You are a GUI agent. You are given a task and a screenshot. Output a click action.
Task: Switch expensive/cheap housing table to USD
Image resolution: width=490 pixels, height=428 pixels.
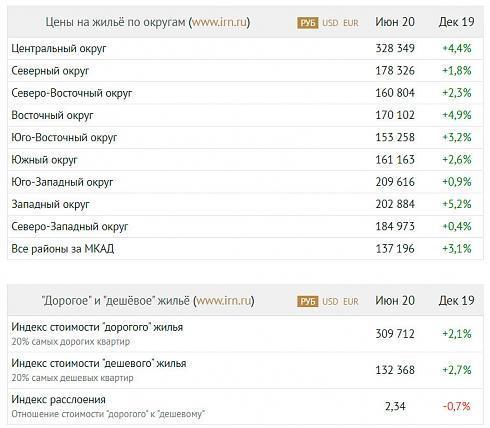coord(330,301)
